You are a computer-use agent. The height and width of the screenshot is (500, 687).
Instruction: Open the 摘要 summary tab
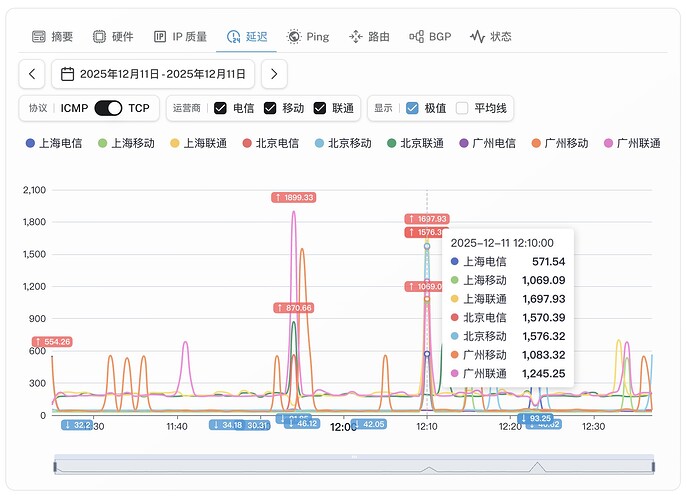coord(52,36)
